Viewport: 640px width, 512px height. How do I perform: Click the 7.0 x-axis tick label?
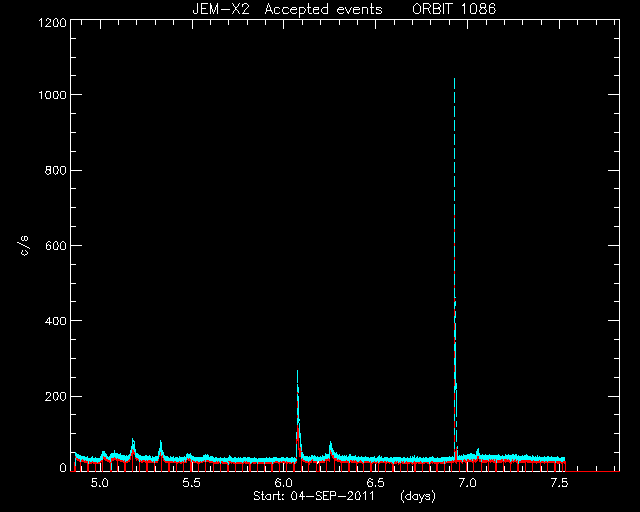click(x=467, y=483)
